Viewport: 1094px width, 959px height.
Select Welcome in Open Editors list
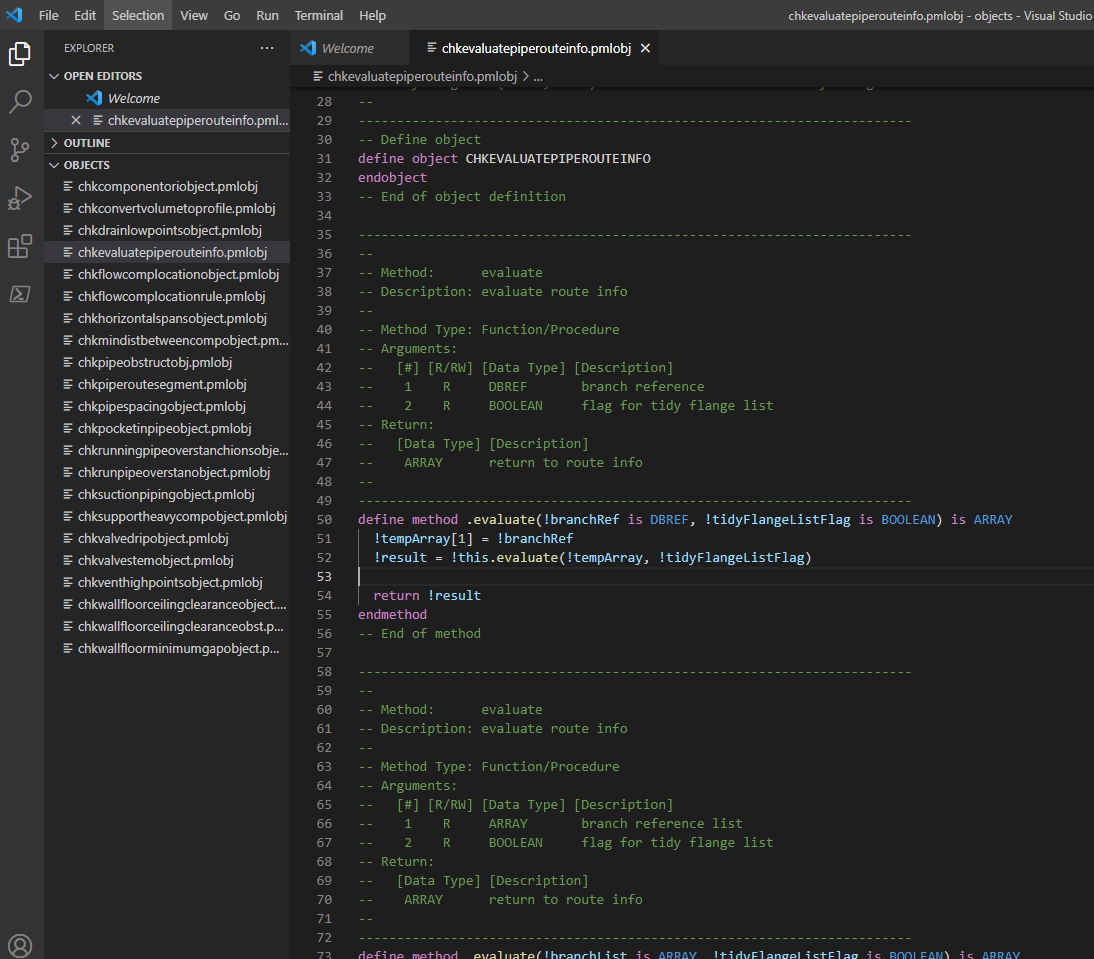(x=134, y=98)
